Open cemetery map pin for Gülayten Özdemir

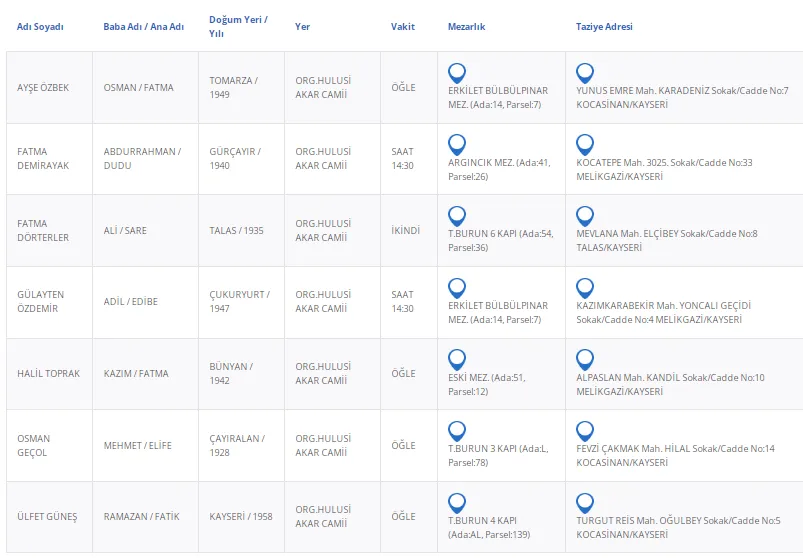pyautogui.click(x=457, y=287)
